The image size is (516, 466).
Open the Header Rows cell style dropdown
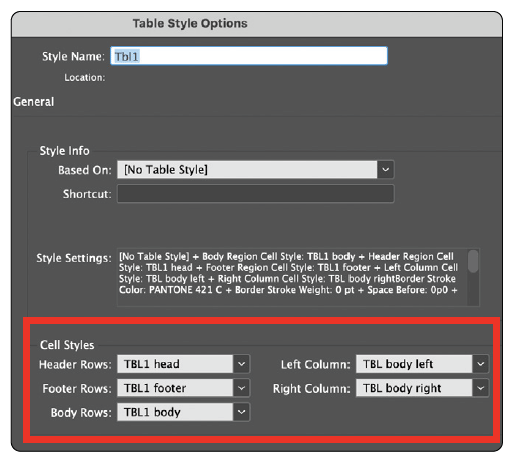pyautogui.click(x=183, y=364)
